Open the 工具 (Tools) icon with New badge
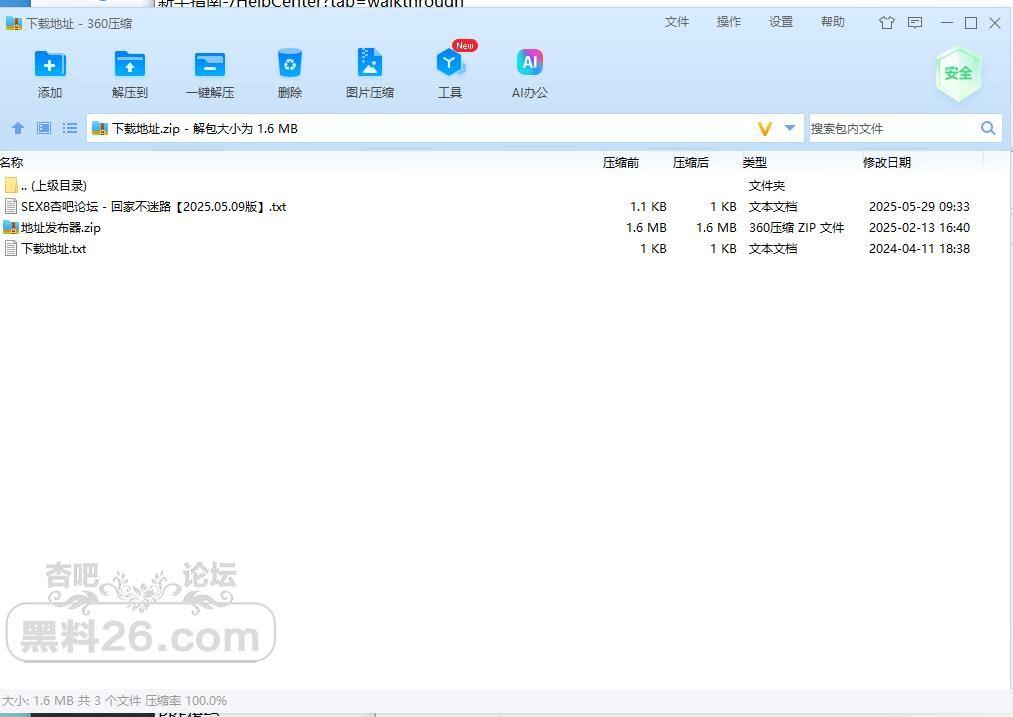Viewport: 1013px width, 717px height. (x=450, y=63)
